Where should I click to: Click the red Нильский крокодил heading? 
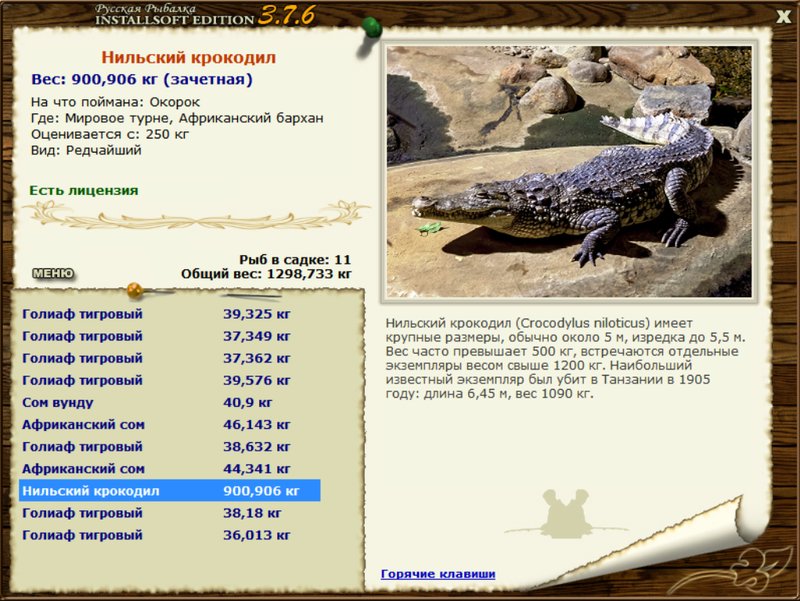[x=188, y=57]
